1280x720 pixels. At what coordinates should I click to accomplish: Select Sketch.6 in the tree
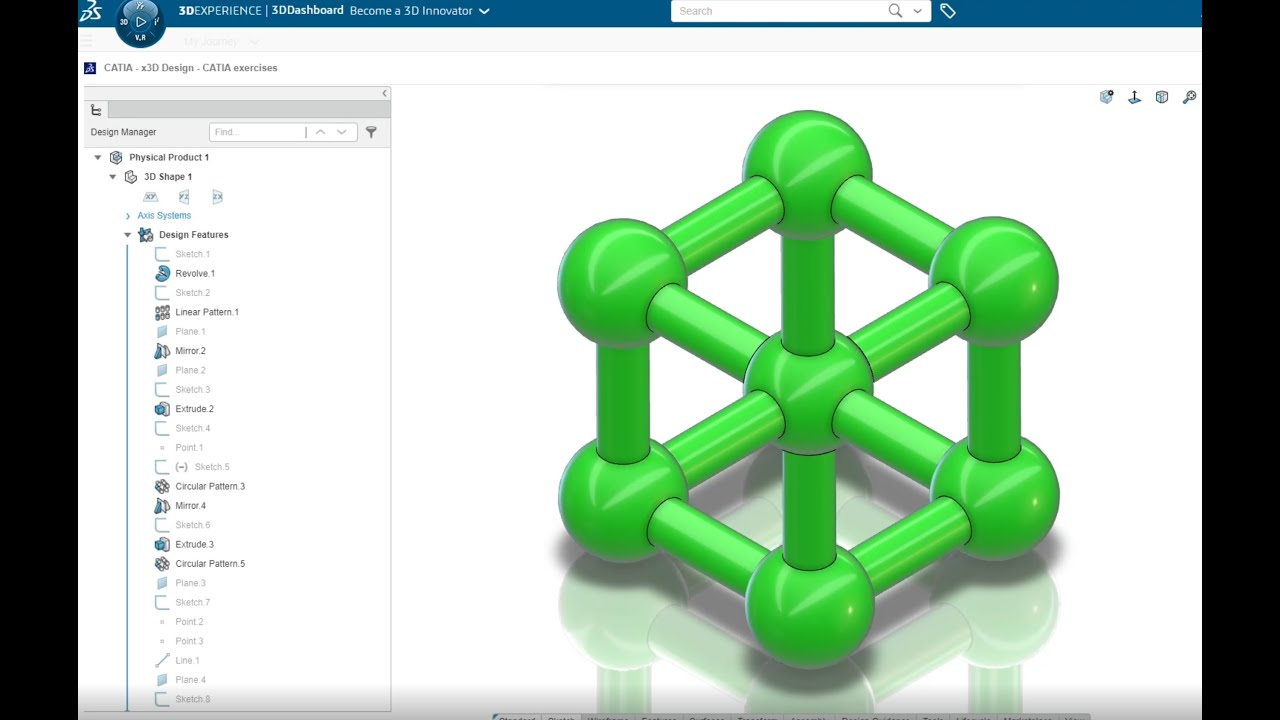(192, 525)
